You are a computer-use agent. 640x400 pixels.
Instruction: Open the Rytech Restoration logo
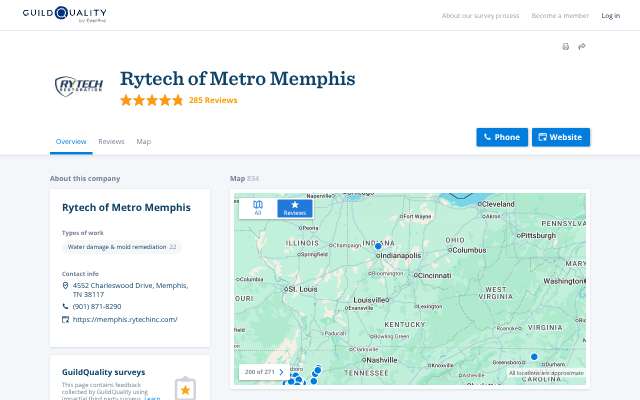click(x=79, y=86)
